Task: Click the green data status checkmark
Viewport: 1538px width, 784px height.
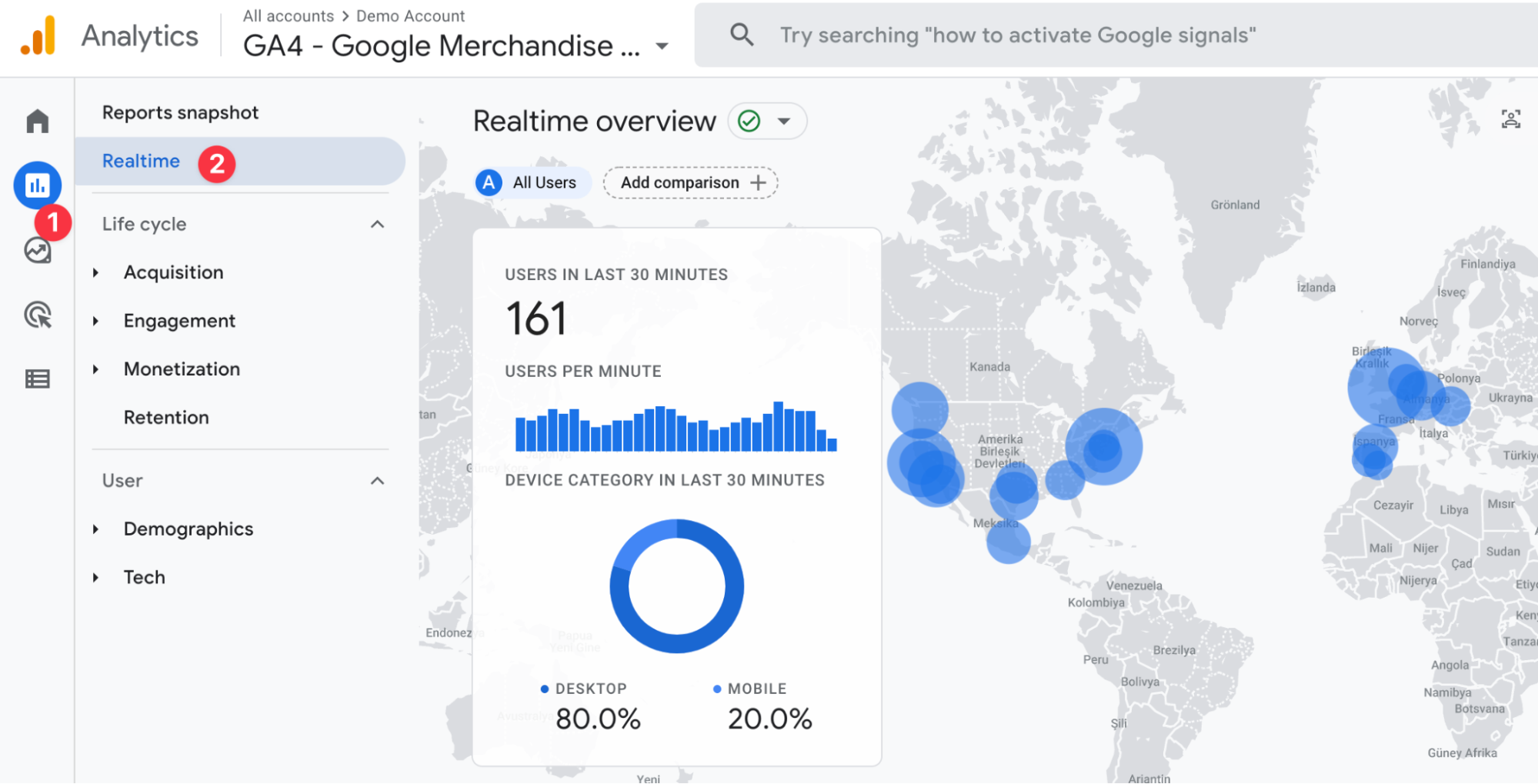Action: point(749,121)
